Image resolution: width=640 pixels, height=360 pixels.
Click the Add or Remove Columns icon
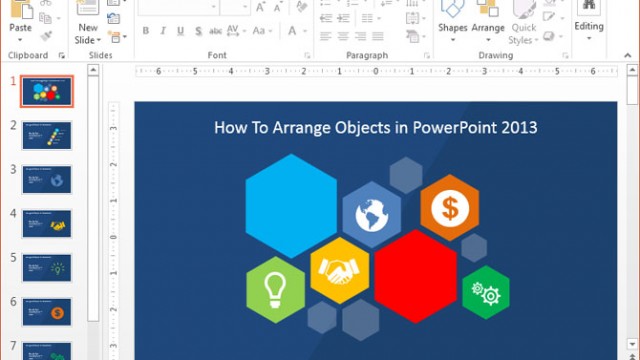(367, 18)
